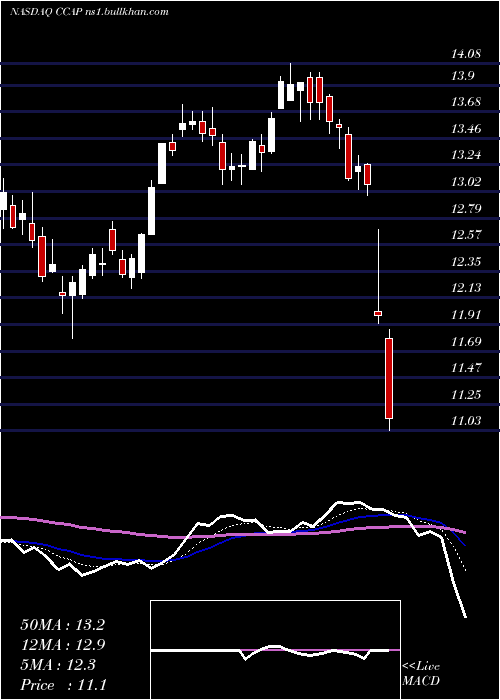
Task: Click the 11.03 price axis label
Action: 467,421
